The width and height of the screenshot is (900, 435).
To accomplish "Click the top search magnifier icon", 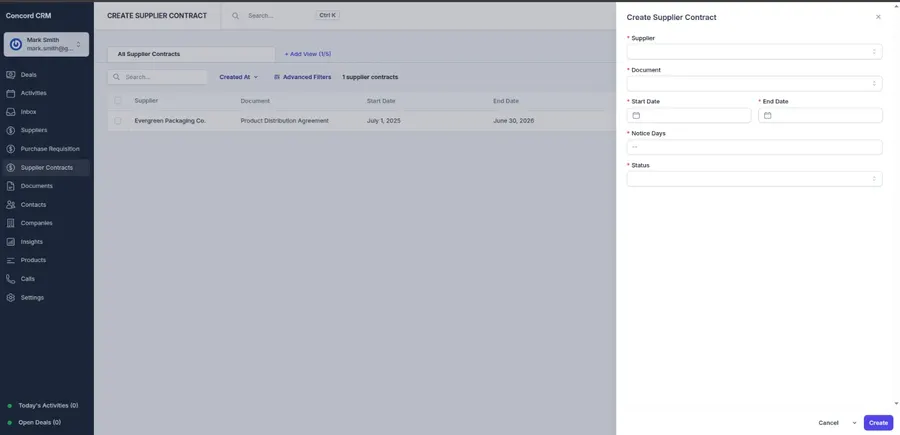I will [x=235, y=15].
